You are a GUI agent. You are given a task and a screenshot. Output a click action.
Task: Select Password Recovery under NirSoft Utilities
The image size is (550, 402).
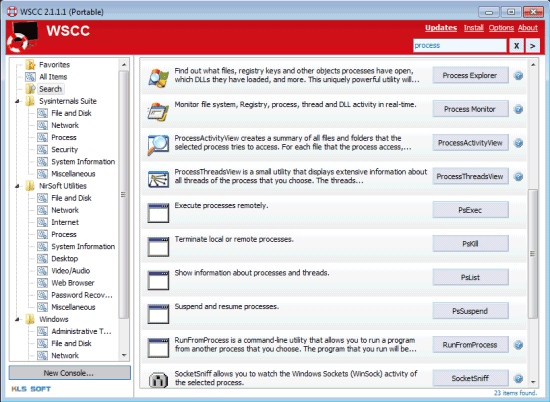click(82, 295)
